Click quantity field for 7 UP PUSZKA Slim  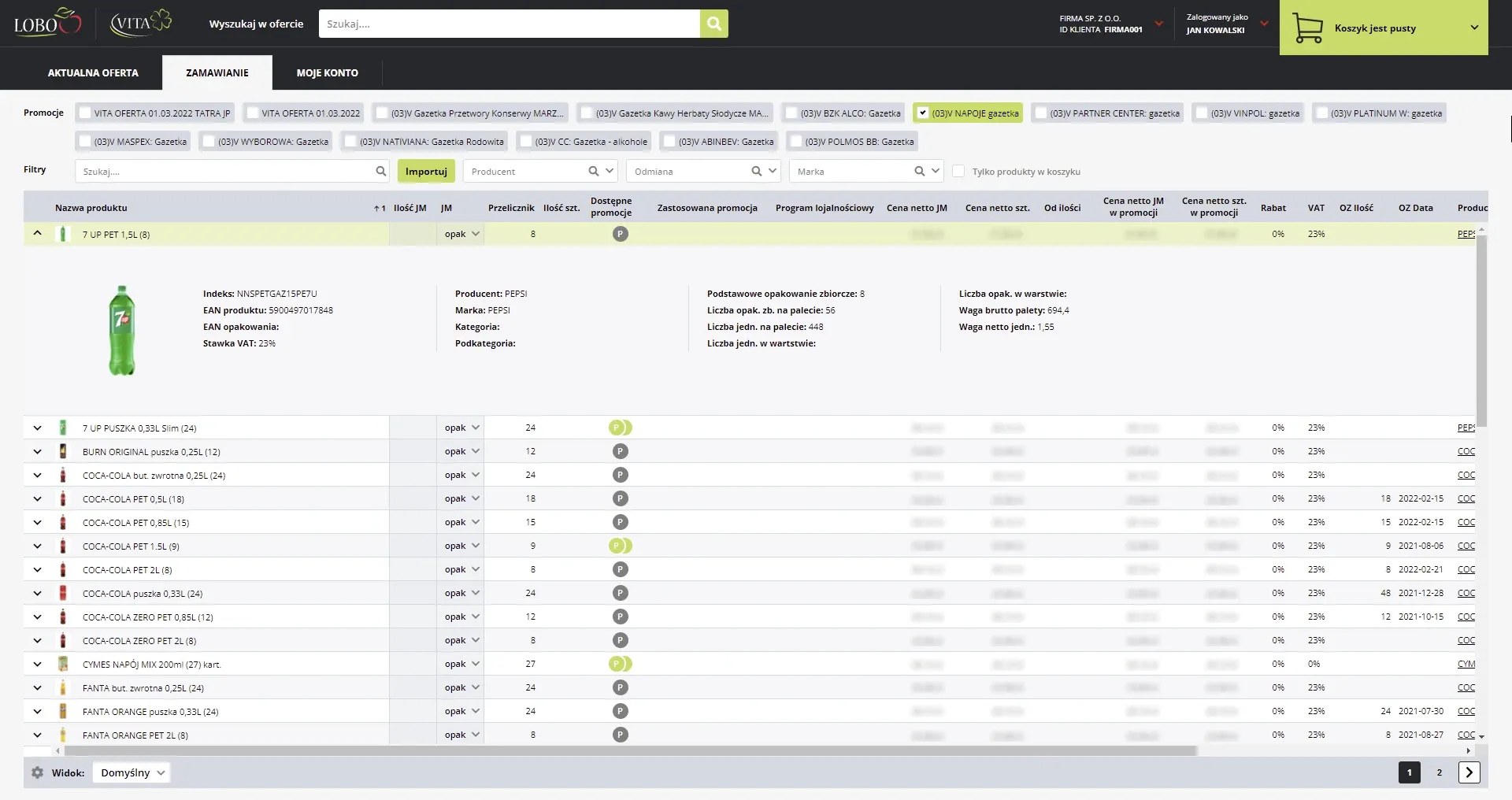coord(413,428)
